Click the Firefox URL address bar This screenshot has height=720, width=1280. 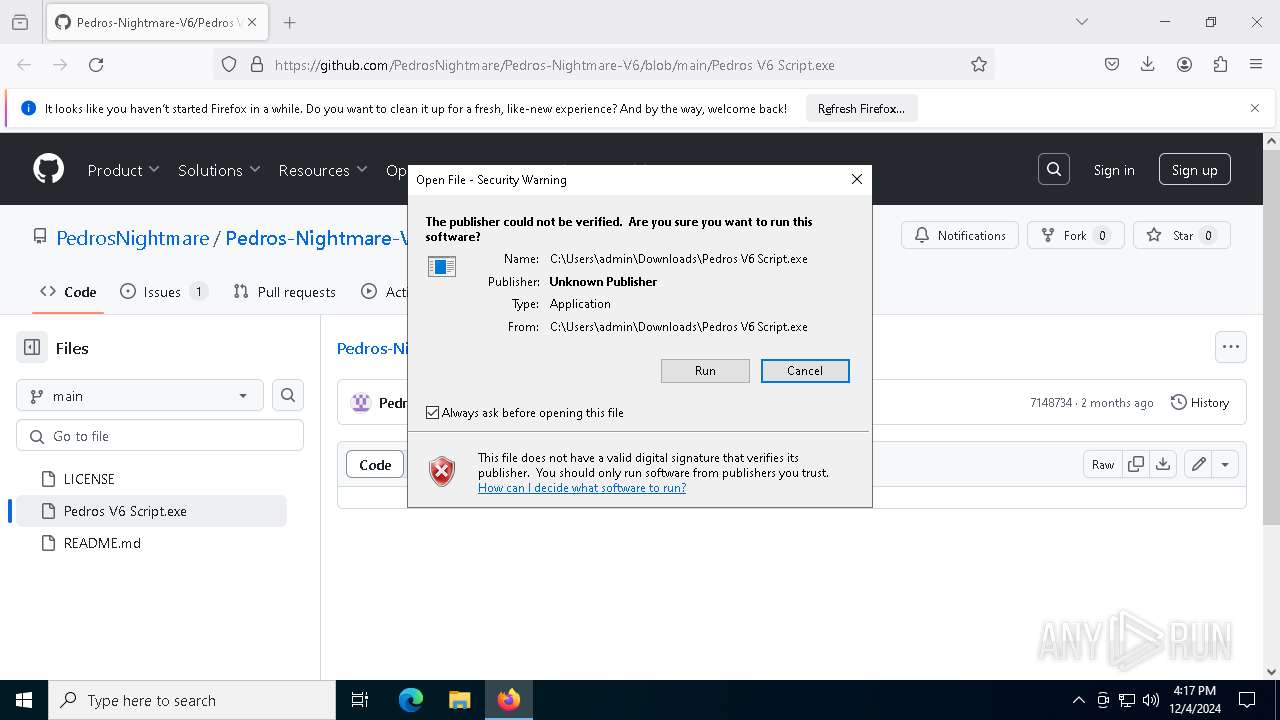point(604,65)
